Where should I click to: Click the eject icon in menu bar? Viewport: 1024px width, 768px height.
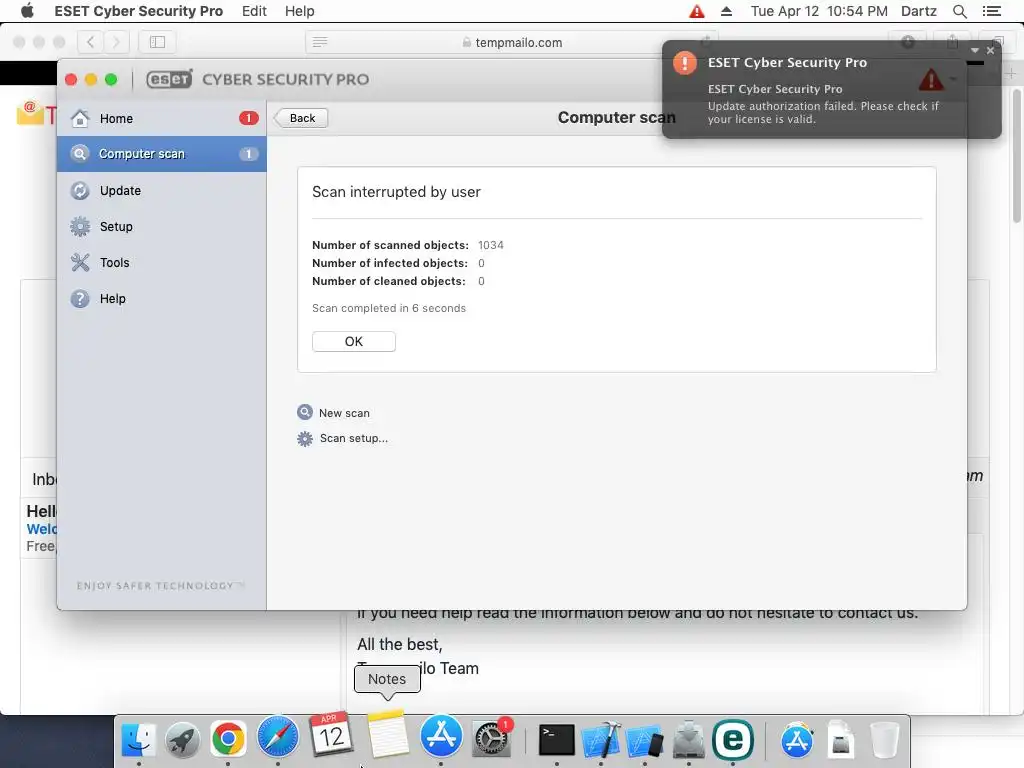click(726, 11)
